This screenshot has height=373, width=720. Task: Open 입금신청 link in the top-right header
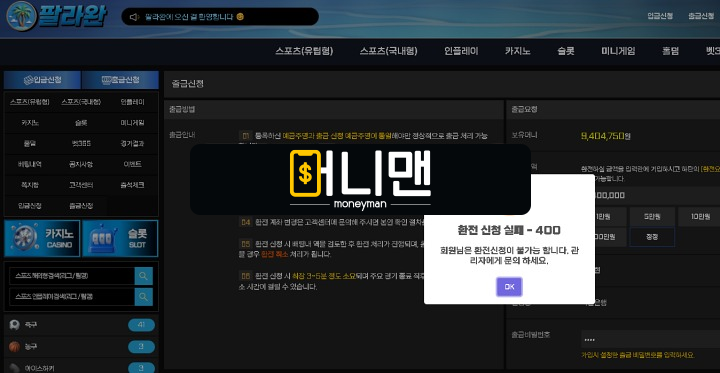[x=660, y=16]
